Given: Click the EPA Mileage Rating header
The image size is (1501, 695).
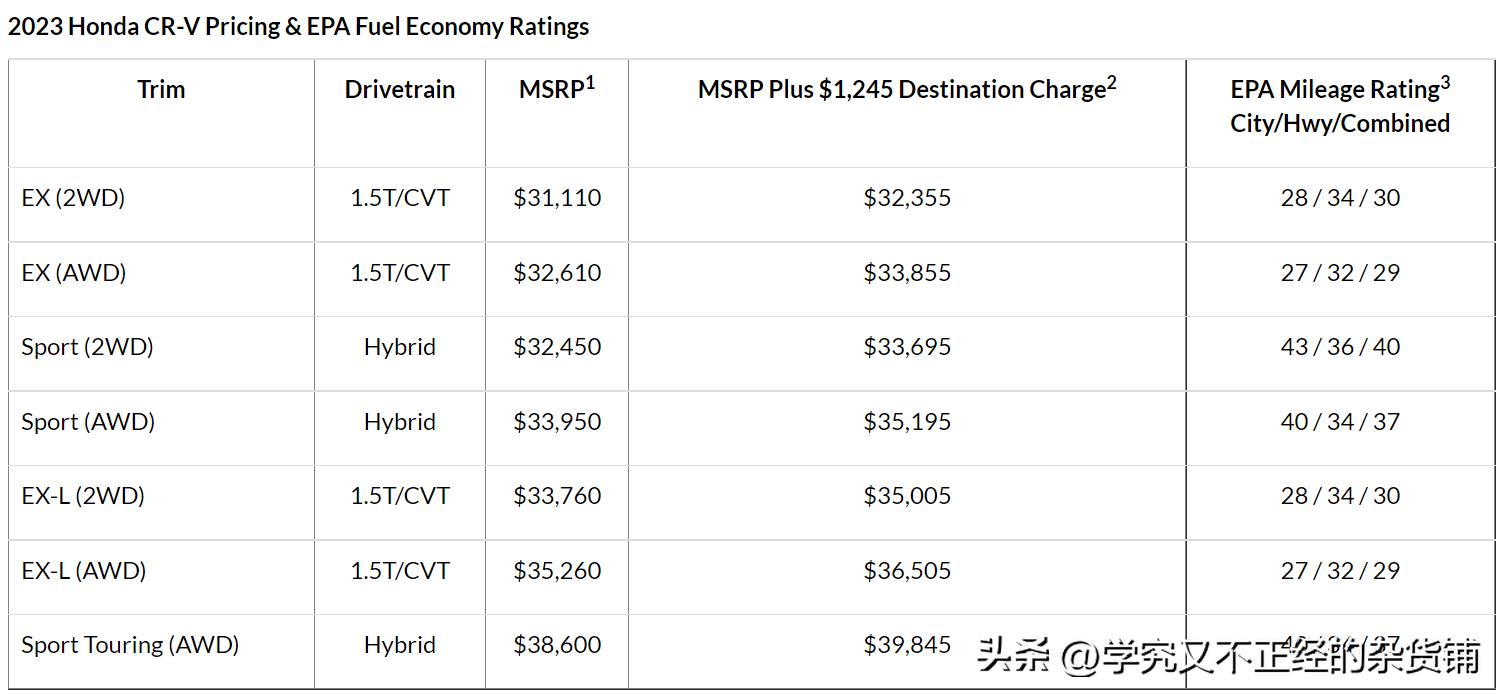Looking at the screenshot, I should pos(1340,105).
